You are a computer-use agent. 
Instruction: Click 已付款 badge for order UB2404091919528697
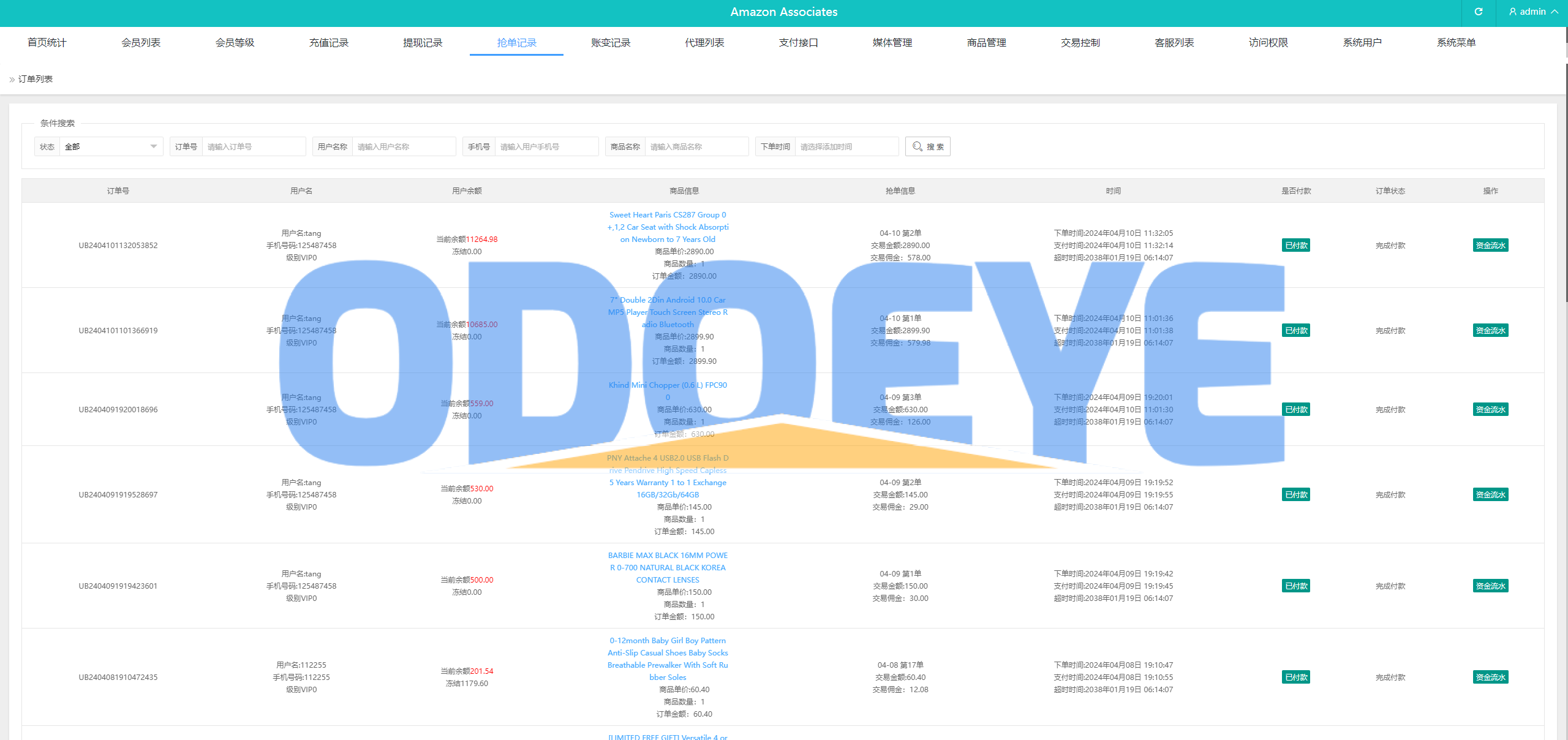1296,495
